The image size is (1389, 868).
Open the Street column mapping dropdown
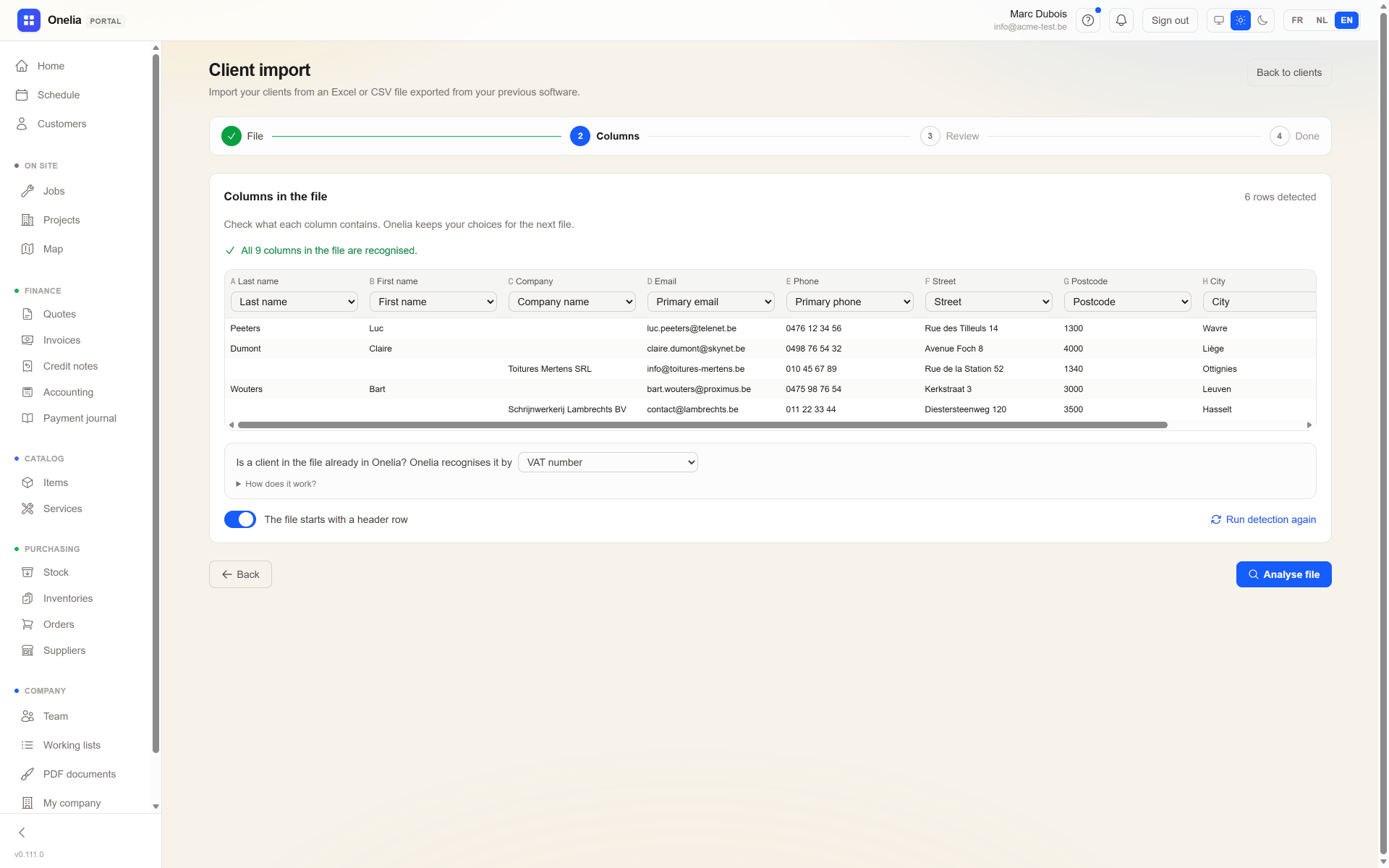(x=988, y=302)
